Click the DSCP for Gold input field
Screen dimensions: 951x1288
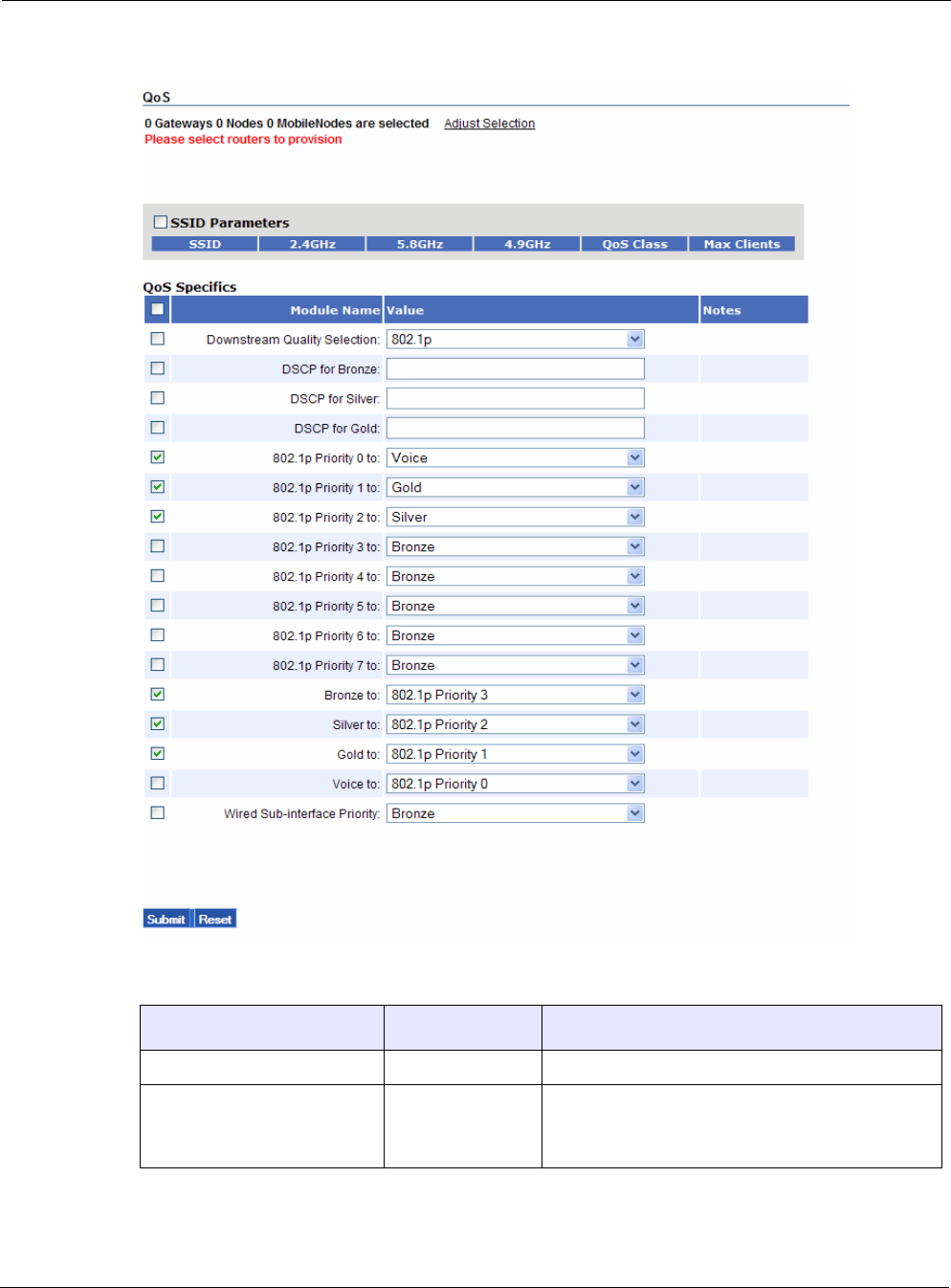tap(515, 429)
